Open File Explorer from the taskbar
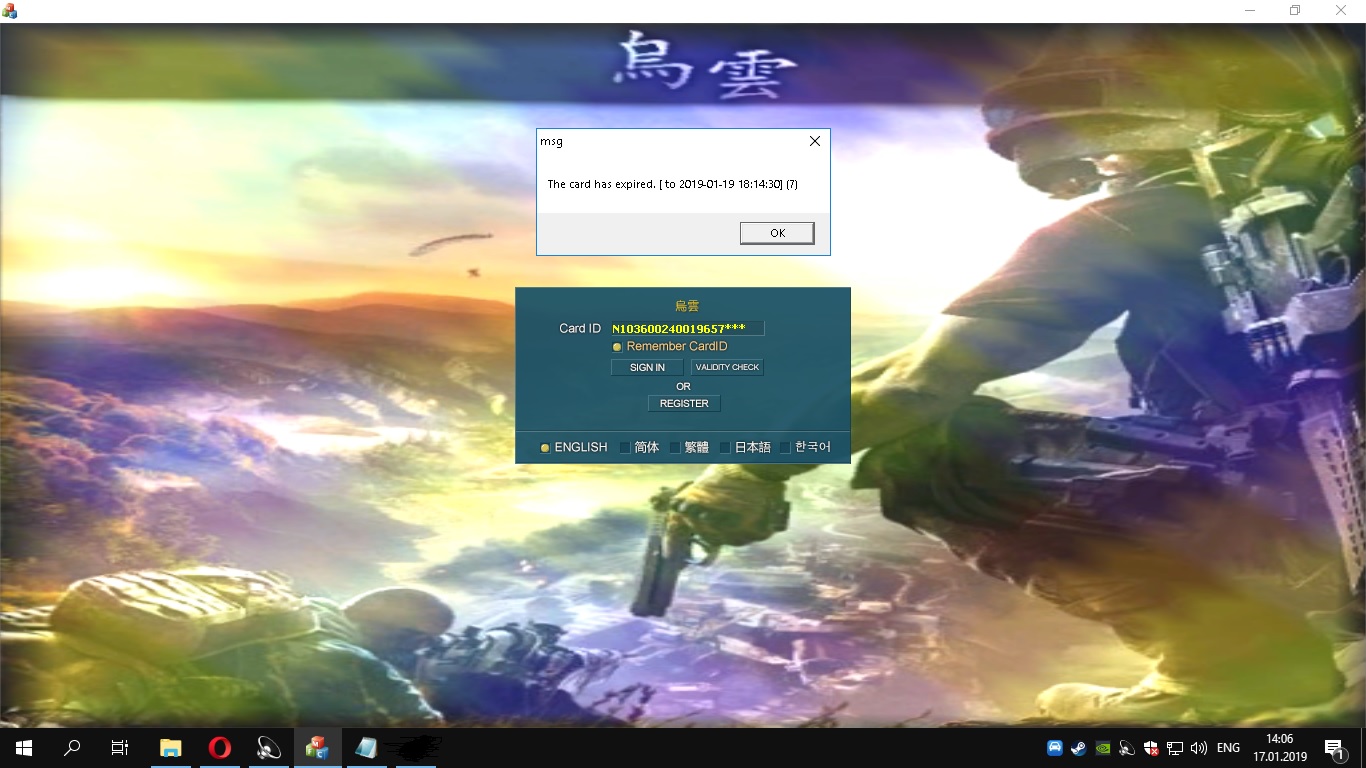The height and width of the screenshot is (768, 1366). (171, 748)
